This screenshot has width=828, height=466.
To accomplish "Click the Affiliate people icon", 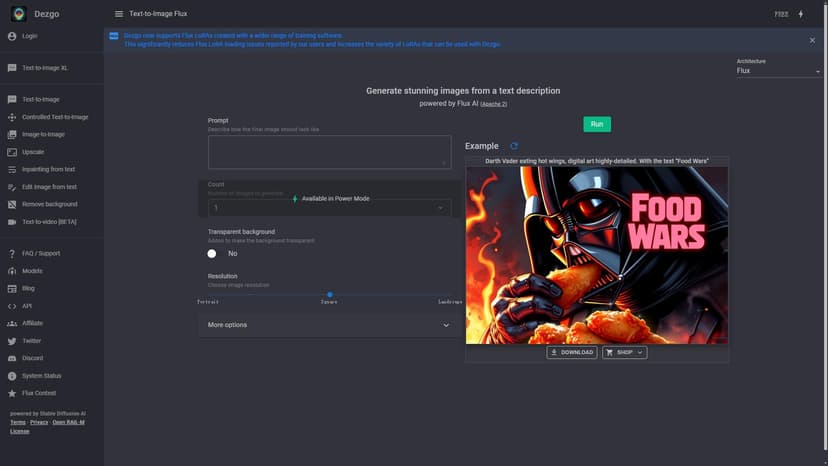I will 12,323.
